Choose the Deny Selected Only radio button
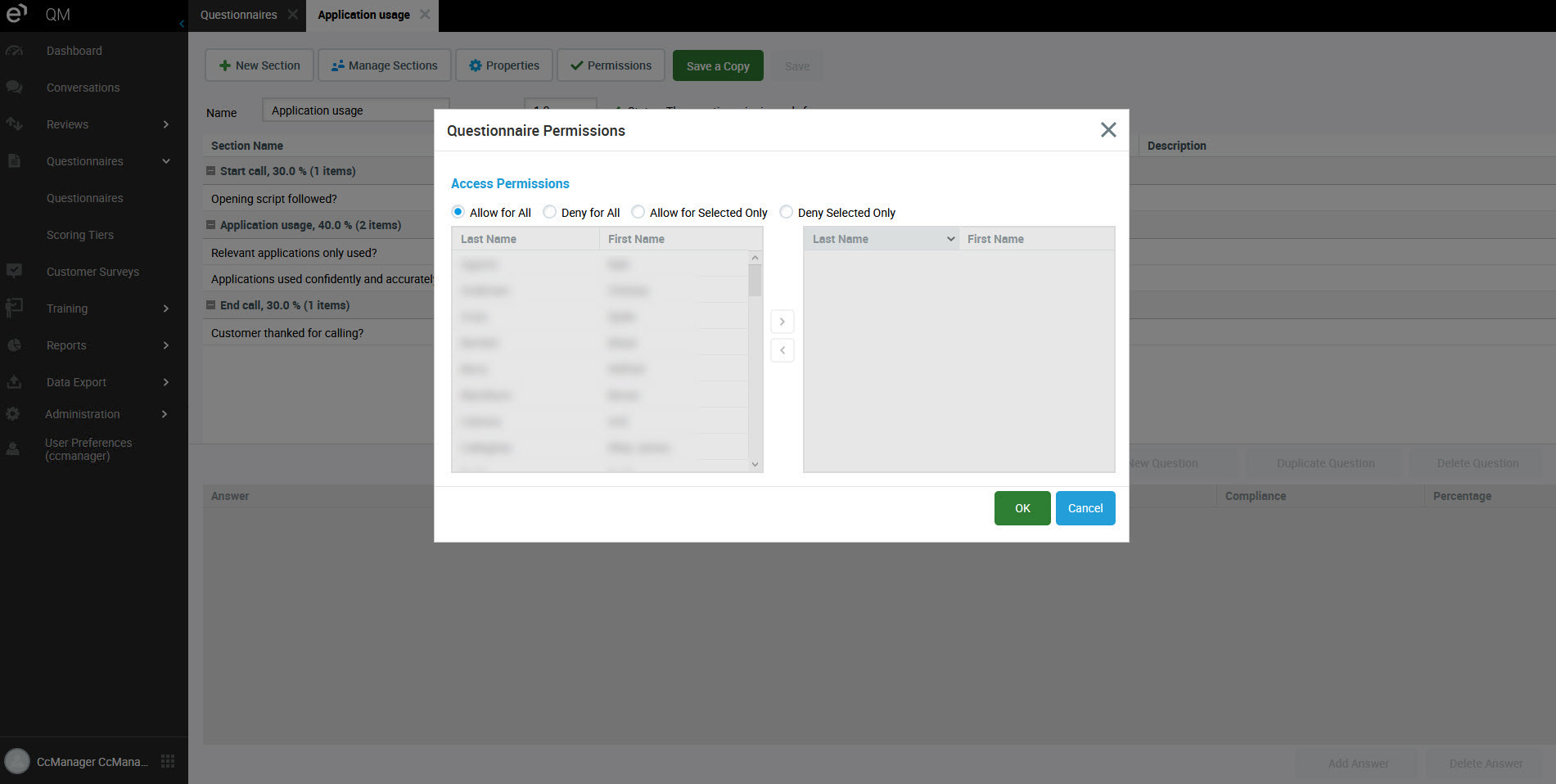The height and width of the screenshot is (784, 1556). click(786, 212)
